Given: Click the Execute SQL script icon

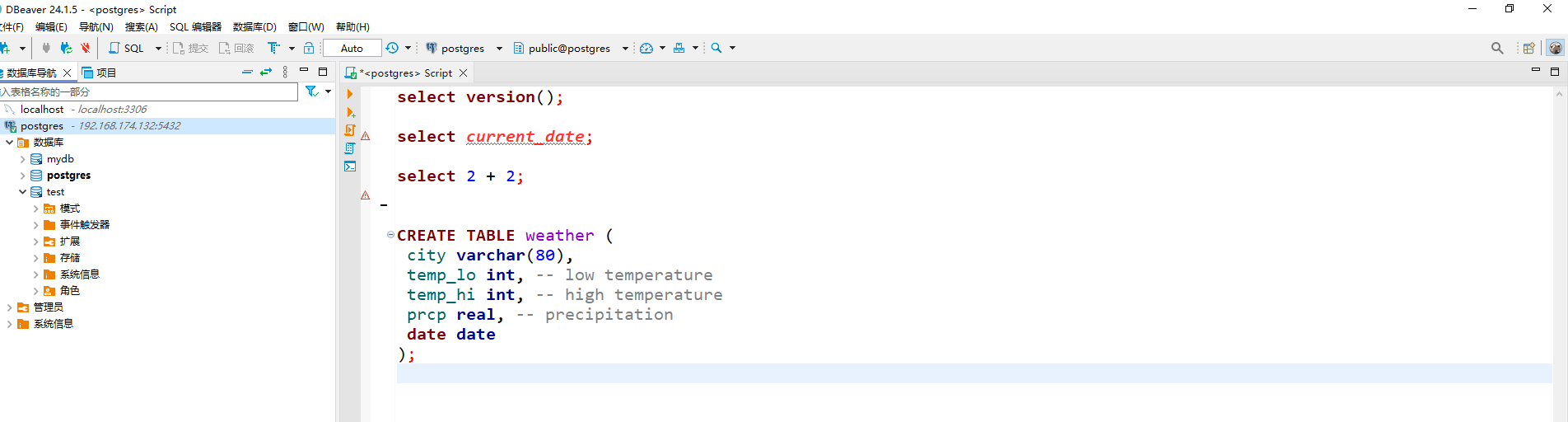Looking at the screenshot, I should [350, 130].
